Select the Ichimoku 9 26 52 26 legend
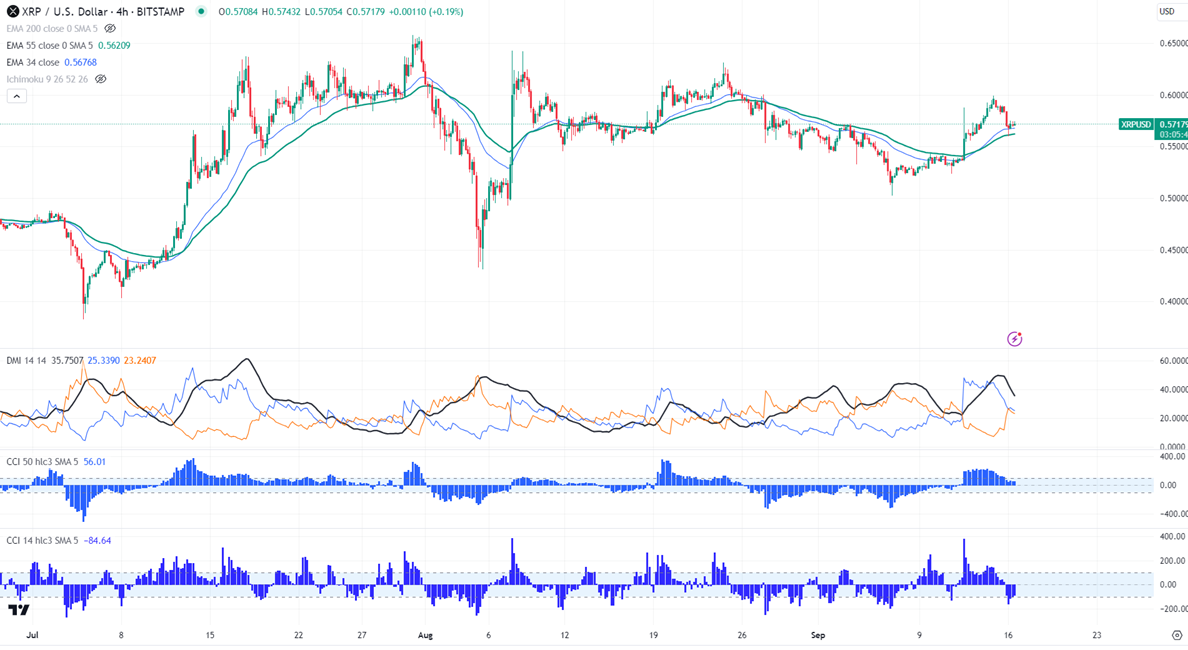This screenshot has height=650, width=1188. (47, 79)
